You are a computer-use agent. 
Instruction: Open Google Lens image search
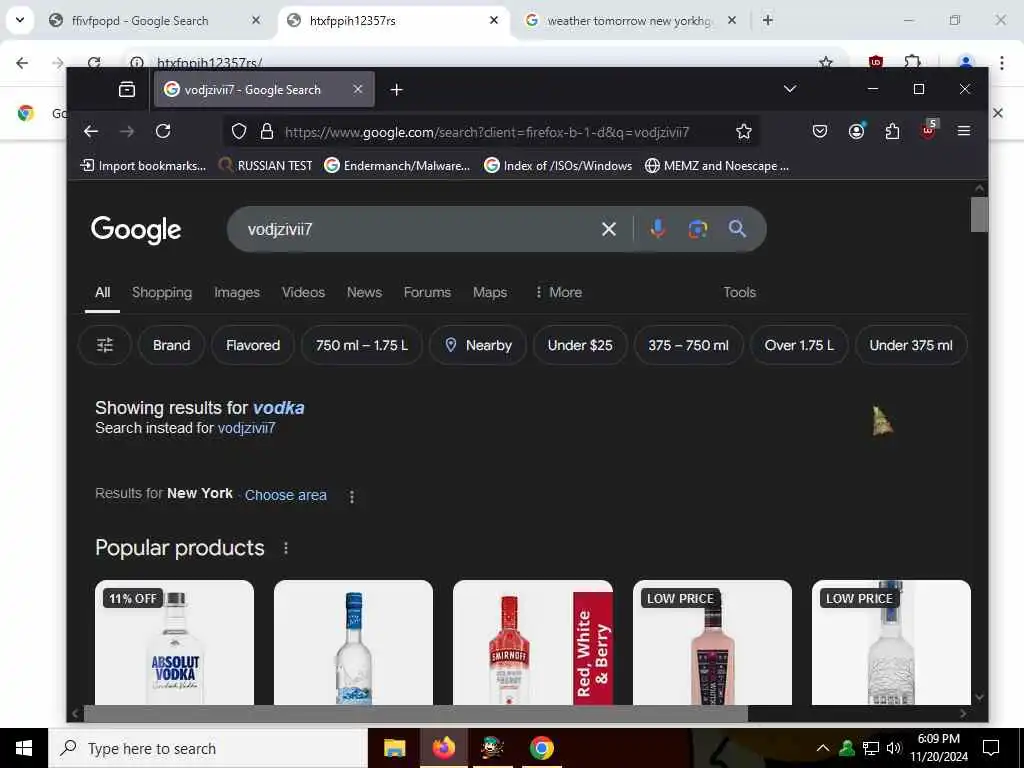tap(697, 229)
